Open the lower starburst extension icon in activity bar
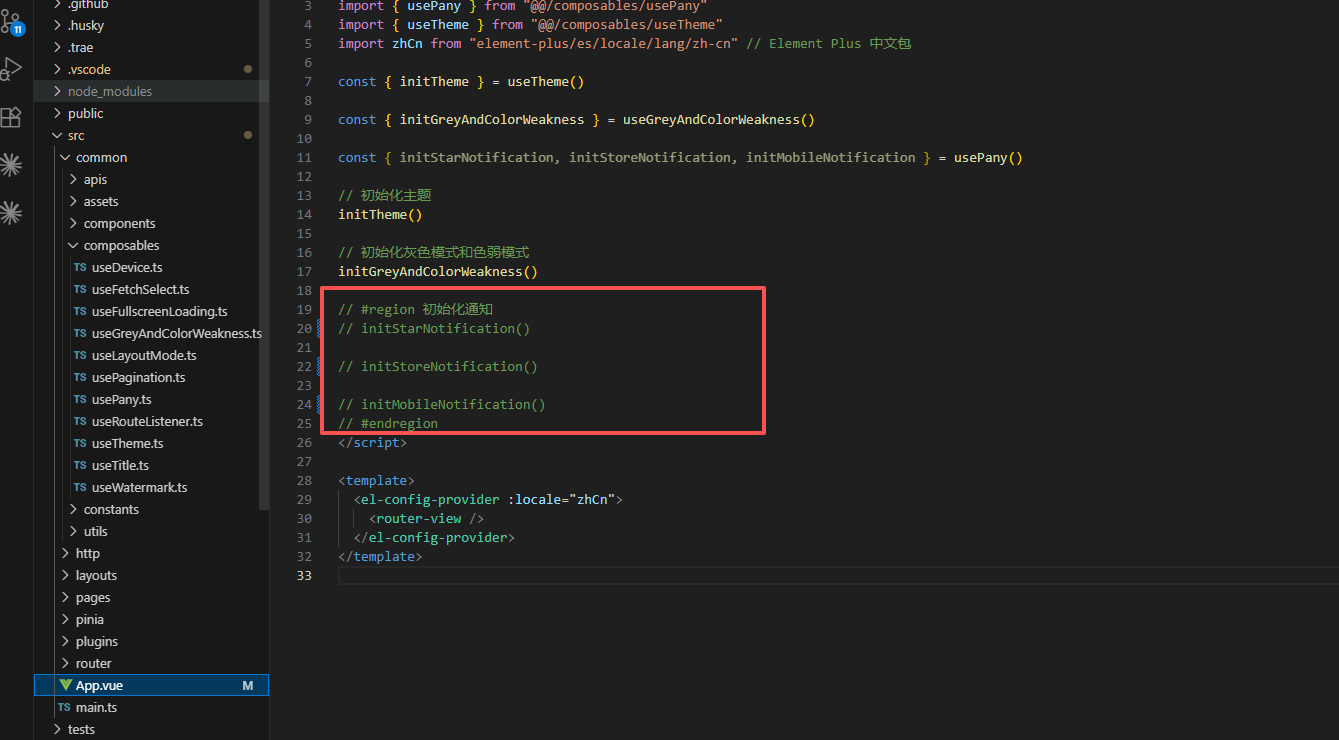The width and height of the screenshot is (1339, 740). tap(11, 212)
